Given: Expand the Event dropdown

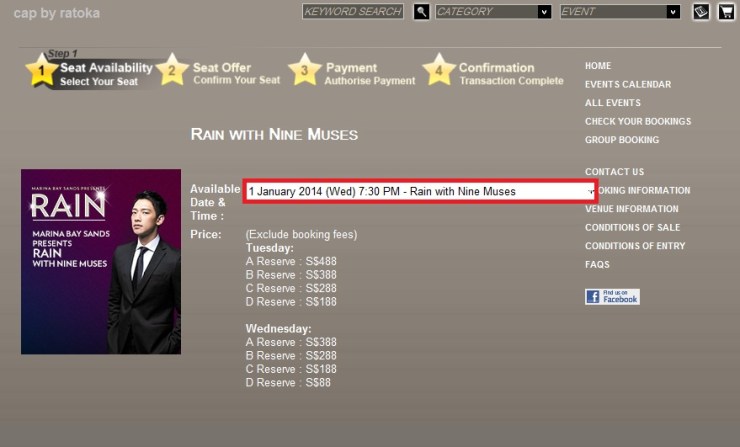Looking at the screenshot, I should tap(619, 12).
